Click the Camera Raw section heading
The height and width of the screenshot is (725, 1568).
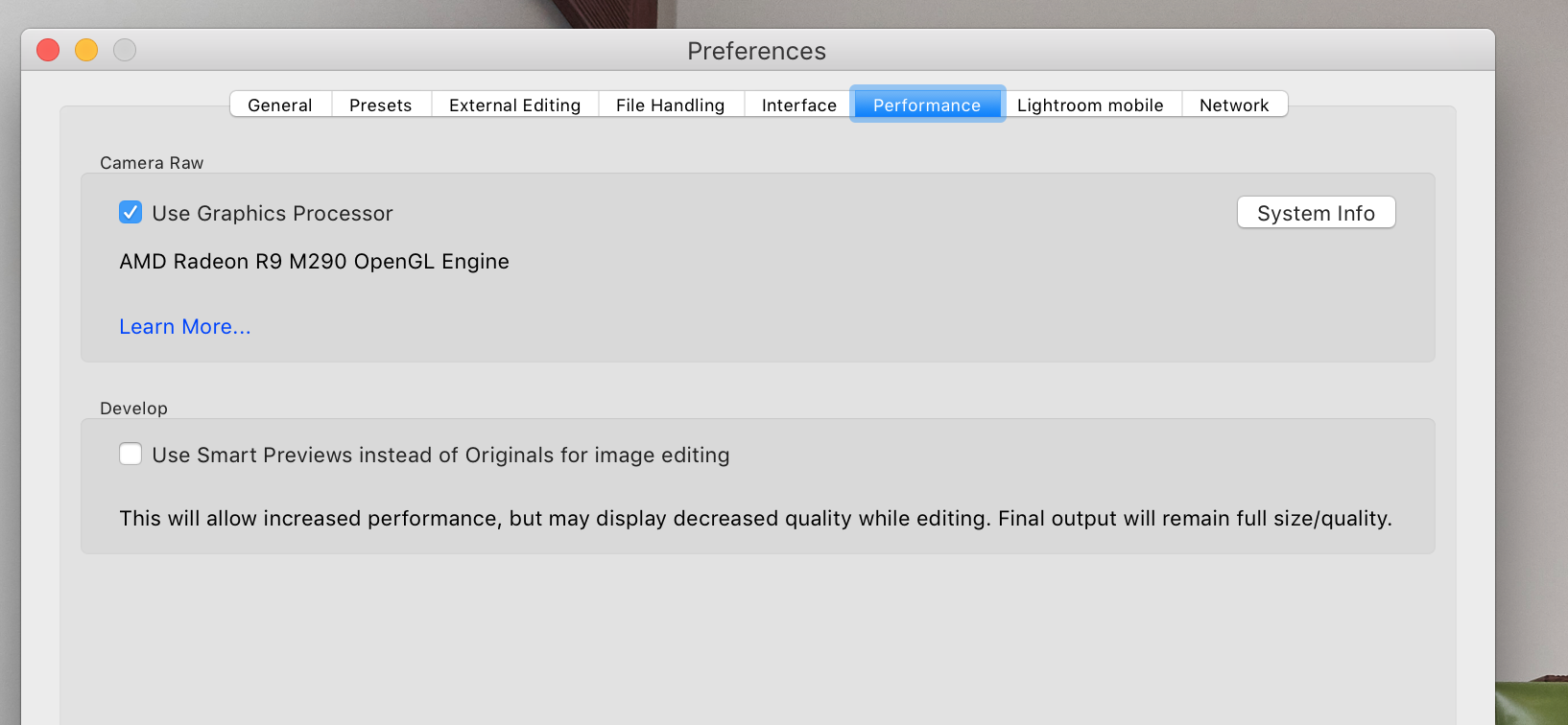coord(152,163)
